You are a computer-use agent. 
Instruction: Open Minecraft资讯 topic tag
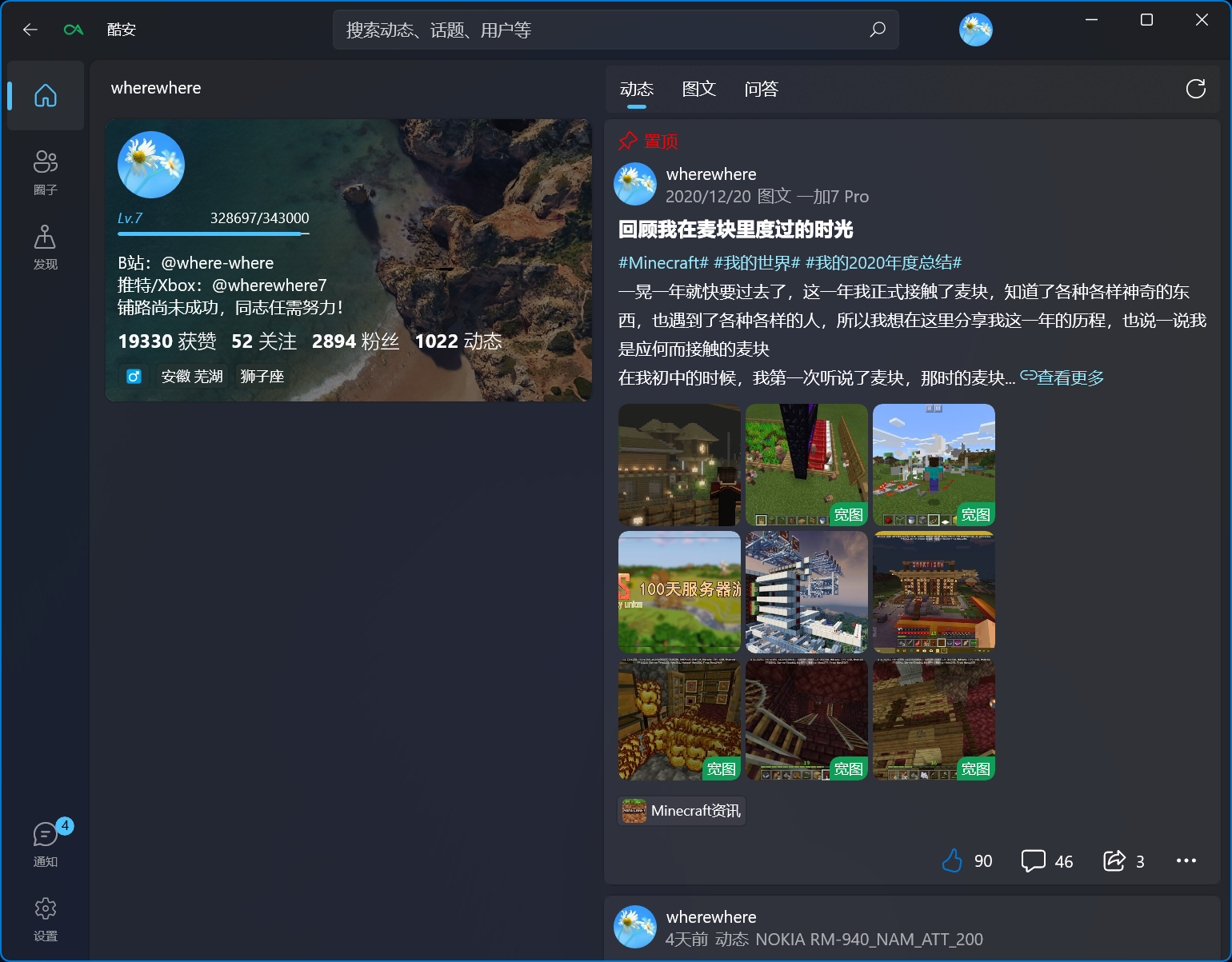682,811
